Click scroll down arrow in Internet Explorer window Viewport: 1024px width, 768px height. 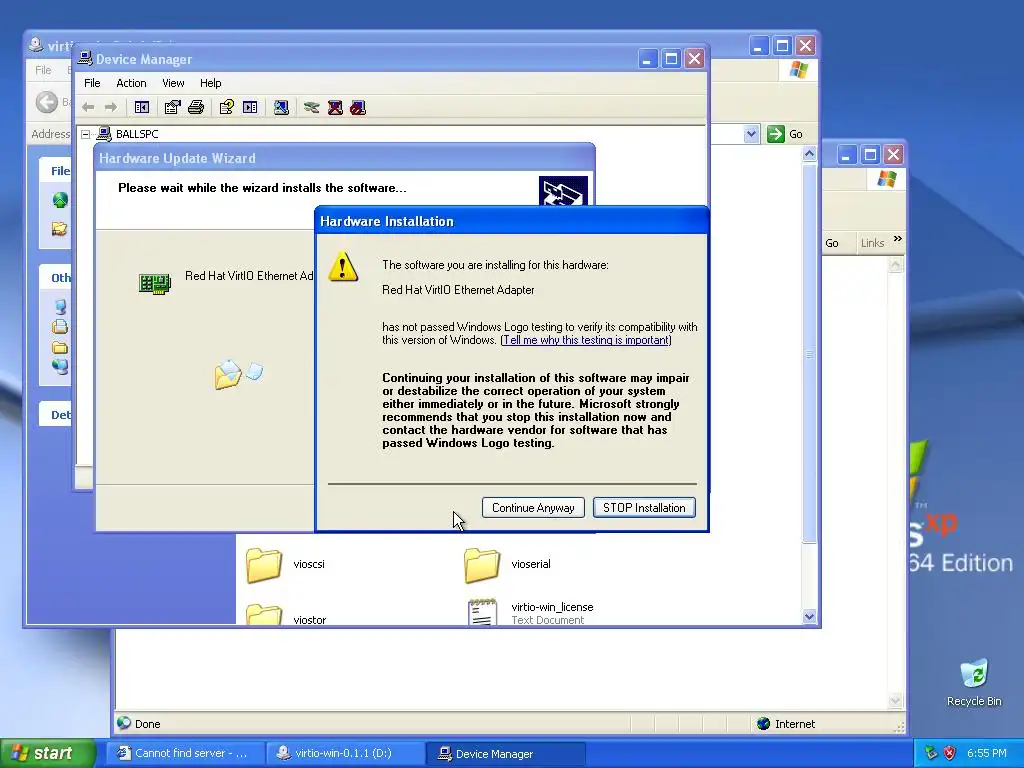click(x=895, y=700)
